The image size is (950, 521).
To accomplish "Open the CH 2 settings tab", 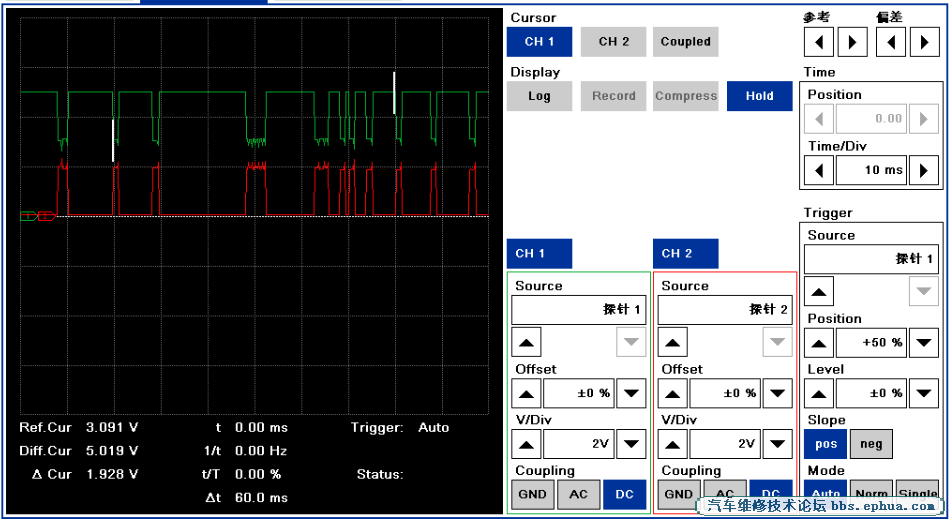I will (x=686, y=254).
